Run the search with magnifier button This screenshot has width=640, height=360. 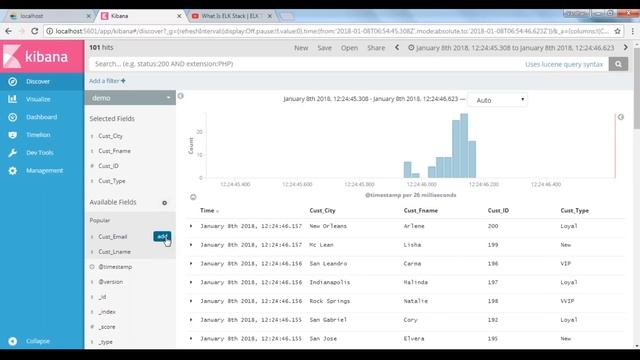(x=618, y=64)
